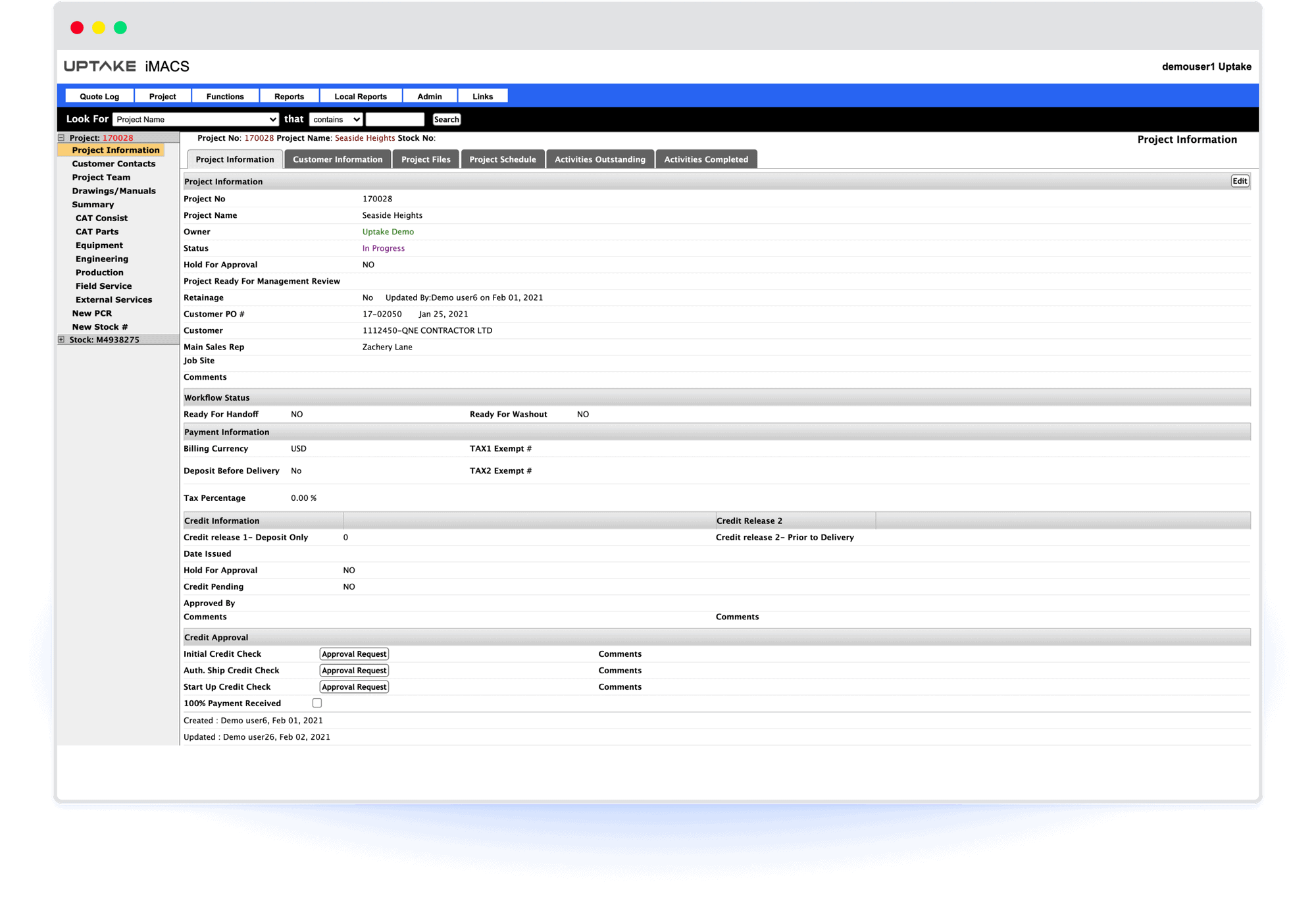Open the Quote Log menu
The width and height of the screenshot is (1316, 901).
pyautogui.click(x=99, y=96)
